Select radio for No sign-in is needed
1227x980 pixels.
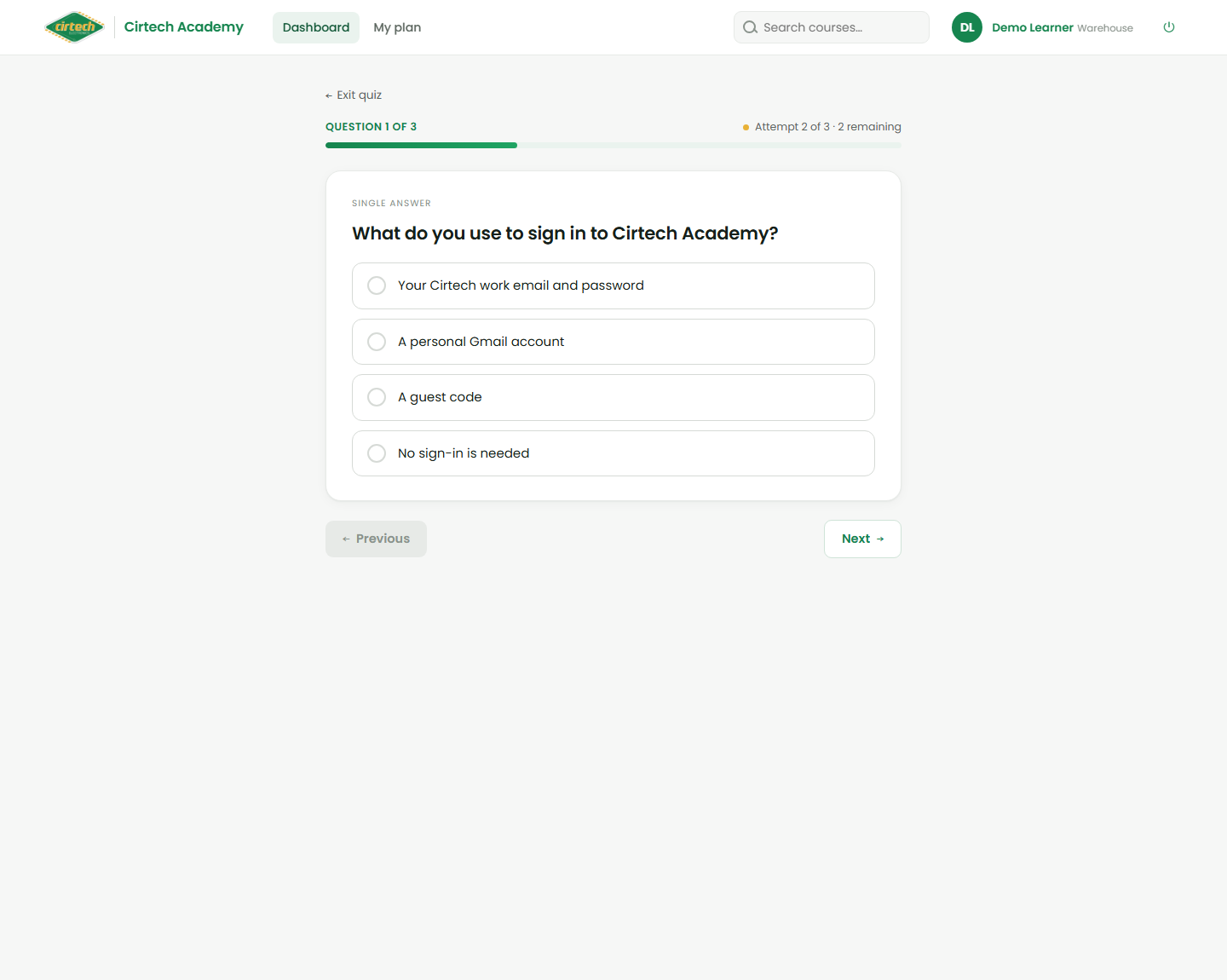(377, 453)
